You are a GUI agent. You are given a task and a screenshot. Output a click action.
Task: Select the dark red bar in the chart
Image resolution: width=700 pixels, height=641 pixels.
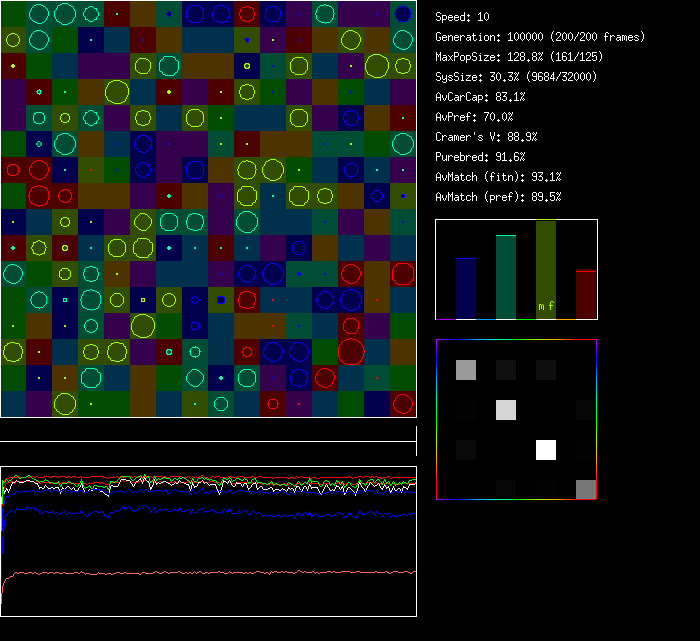pyautogui.click(x=586, y=294)
